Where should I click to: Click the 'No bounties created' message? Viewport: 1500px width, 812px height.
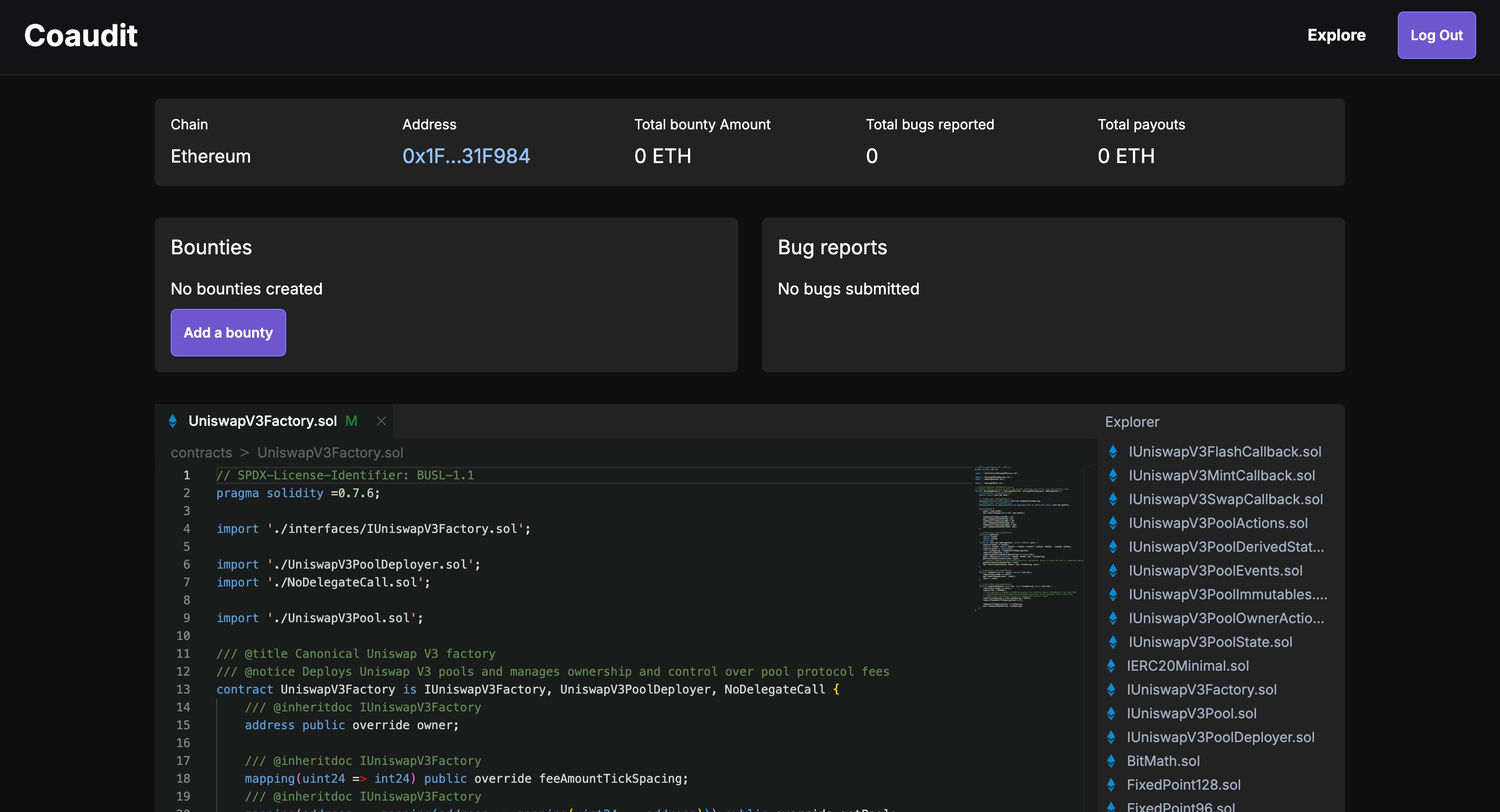click(247, 289)
